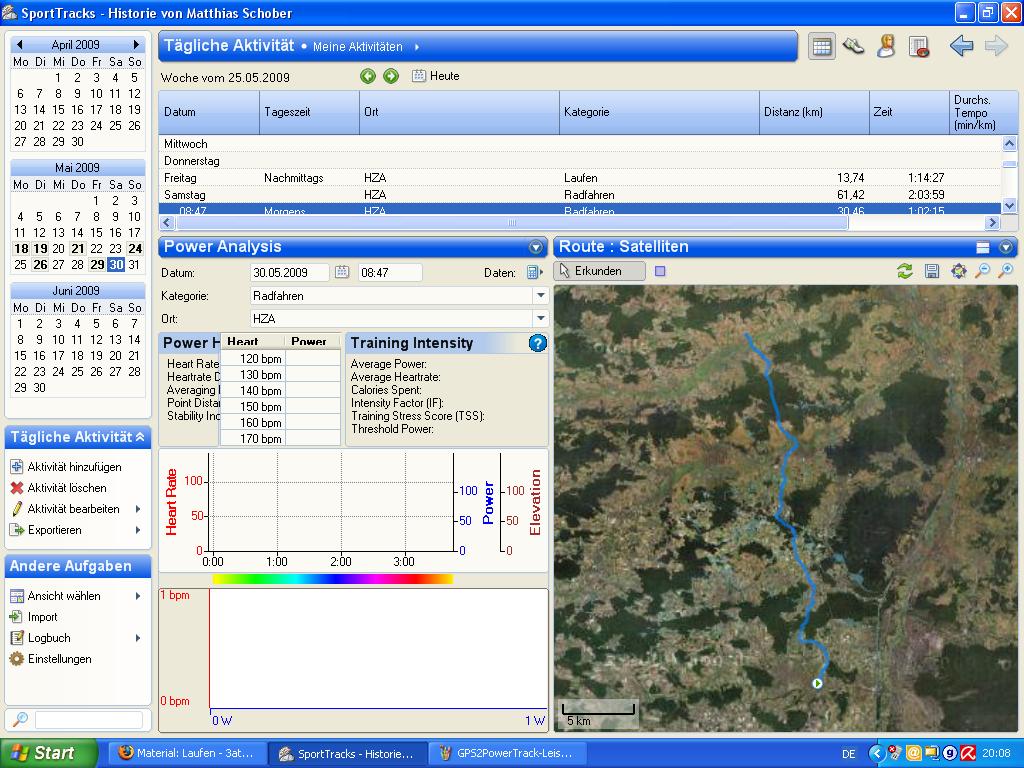1024x768 pixels.
Task: Click the Erkunden map button
Action: pyautogui.click(x=599, y=271)
